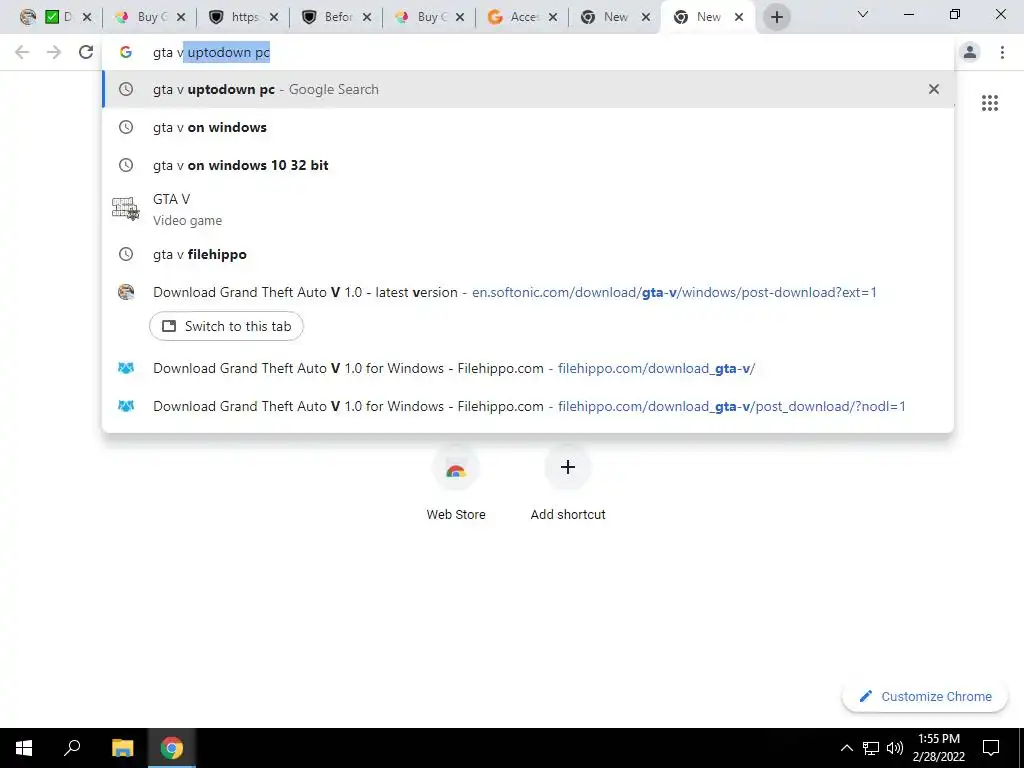Select the GTA V Video game suggestion
1024x768 pixels.
click(528, 210)
